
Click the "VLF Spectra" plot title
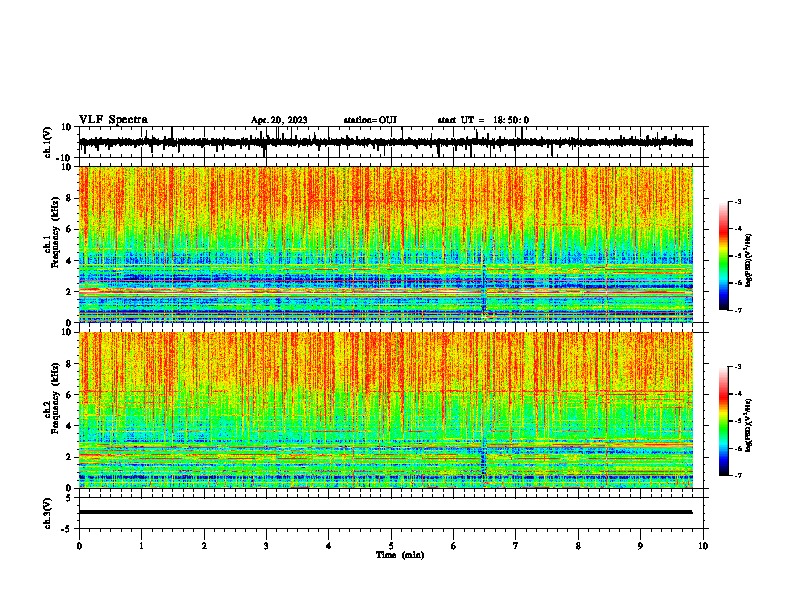(113, 120)
